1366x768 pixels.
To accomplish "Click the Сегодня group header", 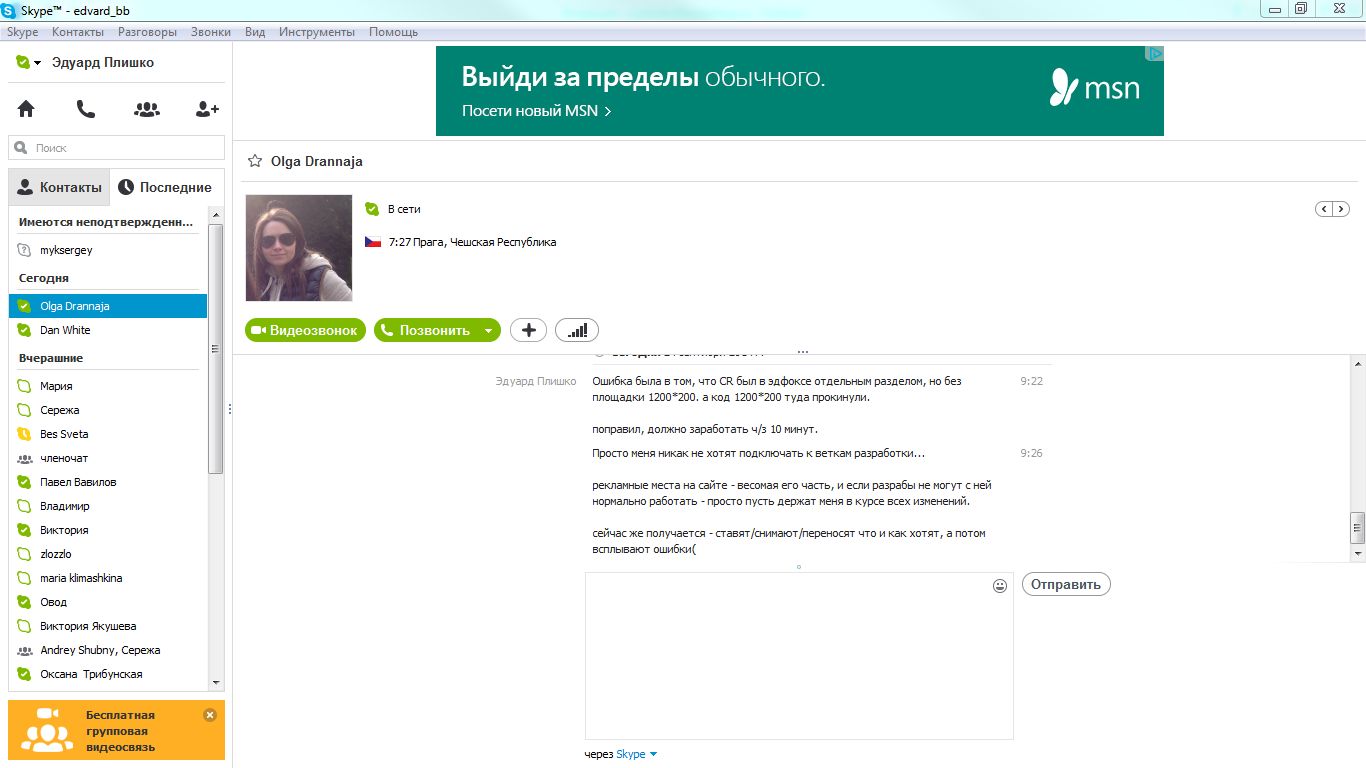I will [x=44, y=278].
